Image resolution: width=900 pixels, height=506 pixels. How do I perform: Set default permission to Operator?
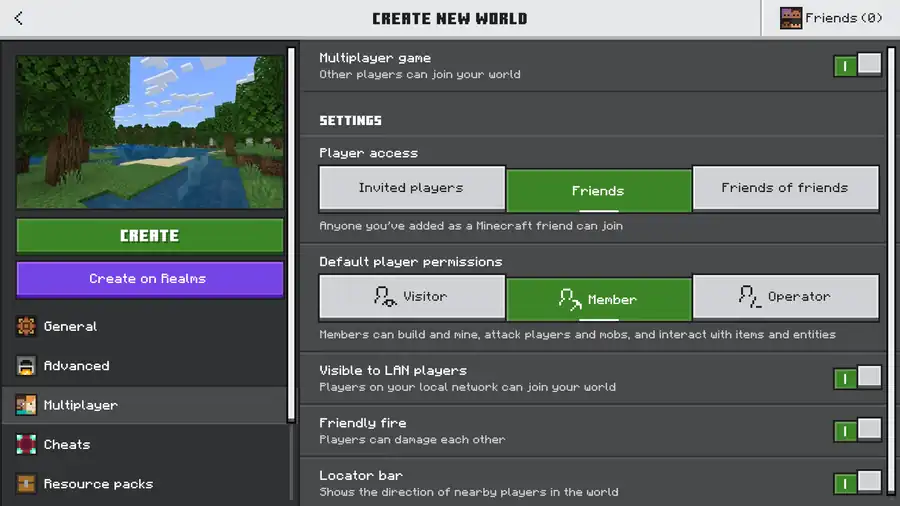pos(785,297)
